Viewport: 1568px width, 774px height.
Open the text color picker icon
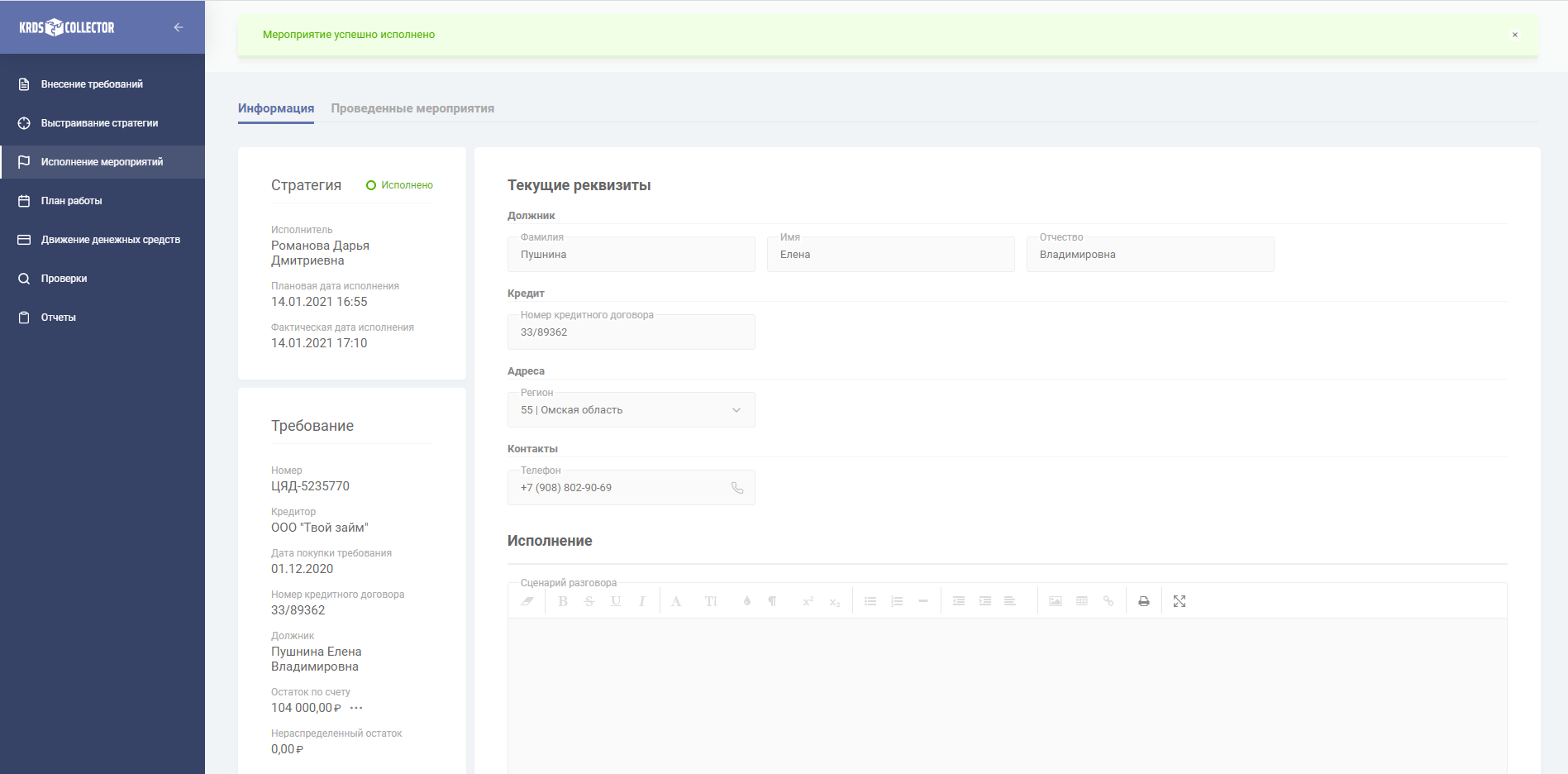746,601
